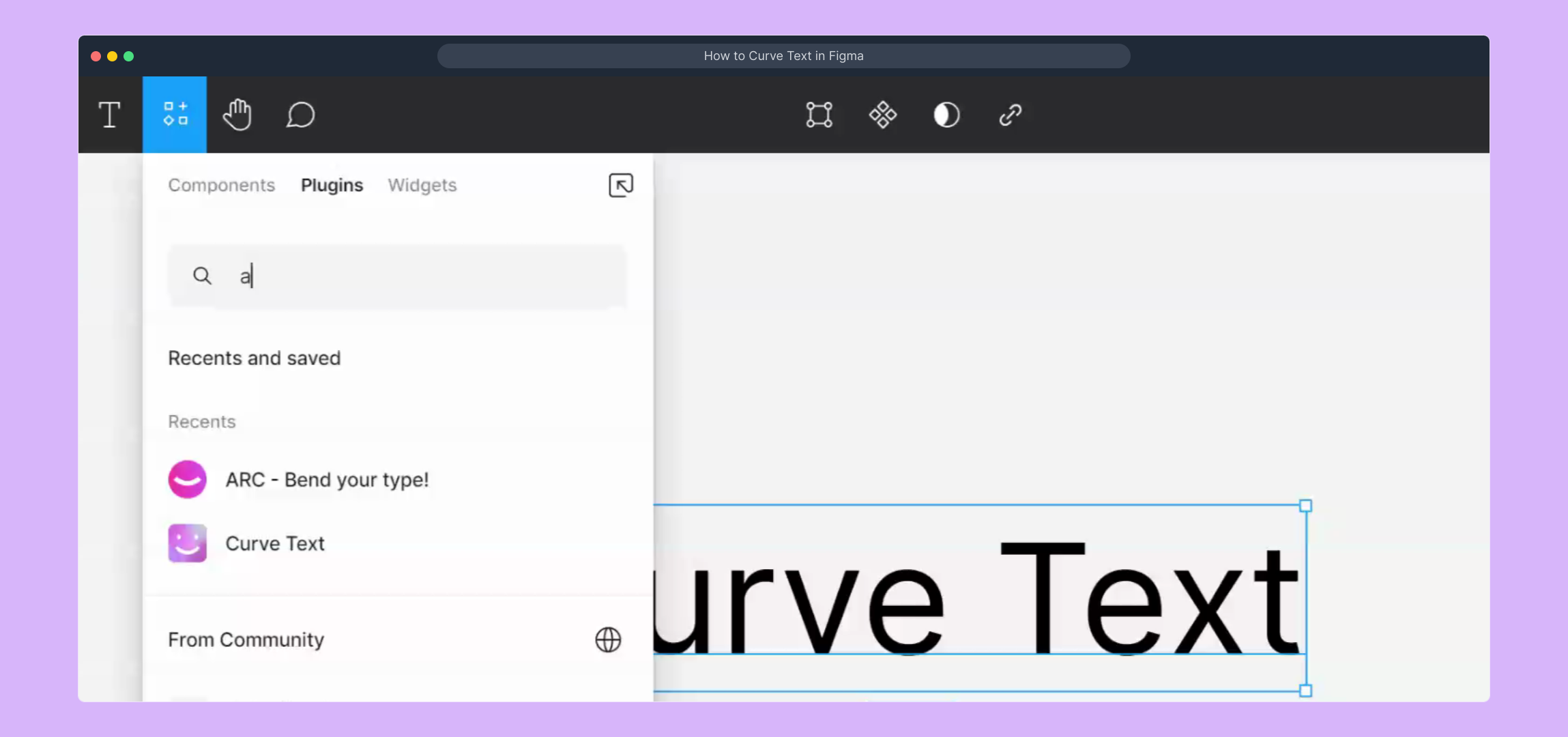This screenshot has width=1568, height=737.
Task: Click the Resources tool icon
Action: 175,115
